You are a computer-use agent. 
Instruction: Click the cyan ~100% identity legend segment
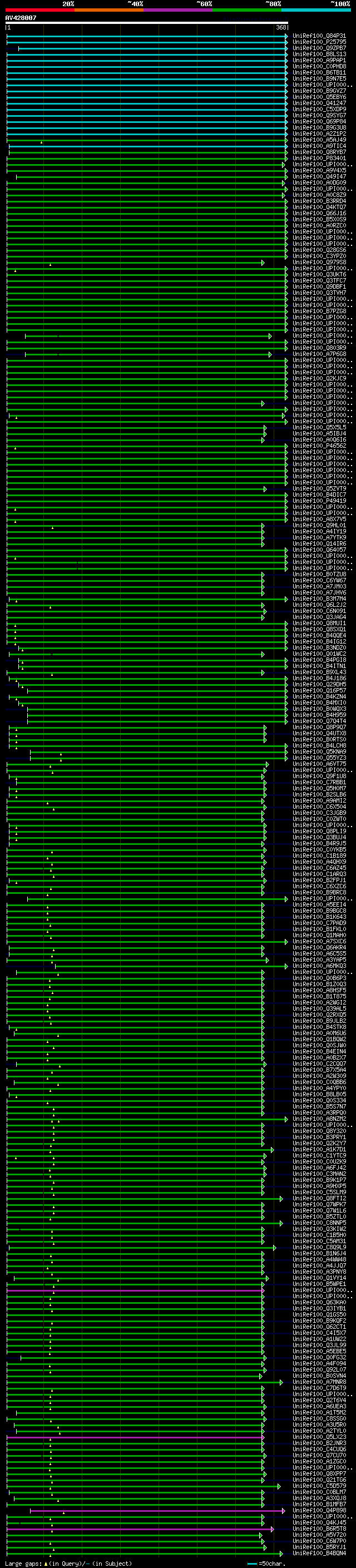pyautogui.click(x=316, y=11)
